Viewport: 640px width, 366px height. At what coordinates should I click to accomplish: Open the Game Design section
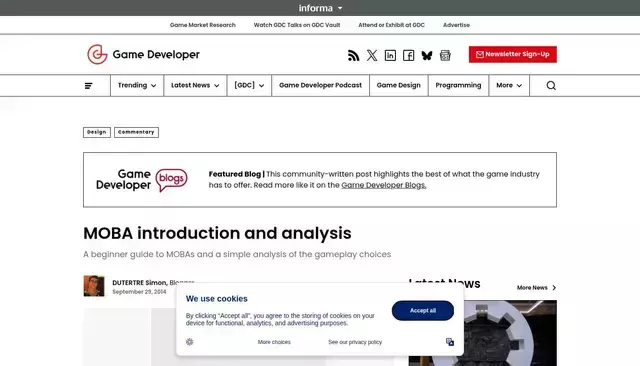point(398,85)
